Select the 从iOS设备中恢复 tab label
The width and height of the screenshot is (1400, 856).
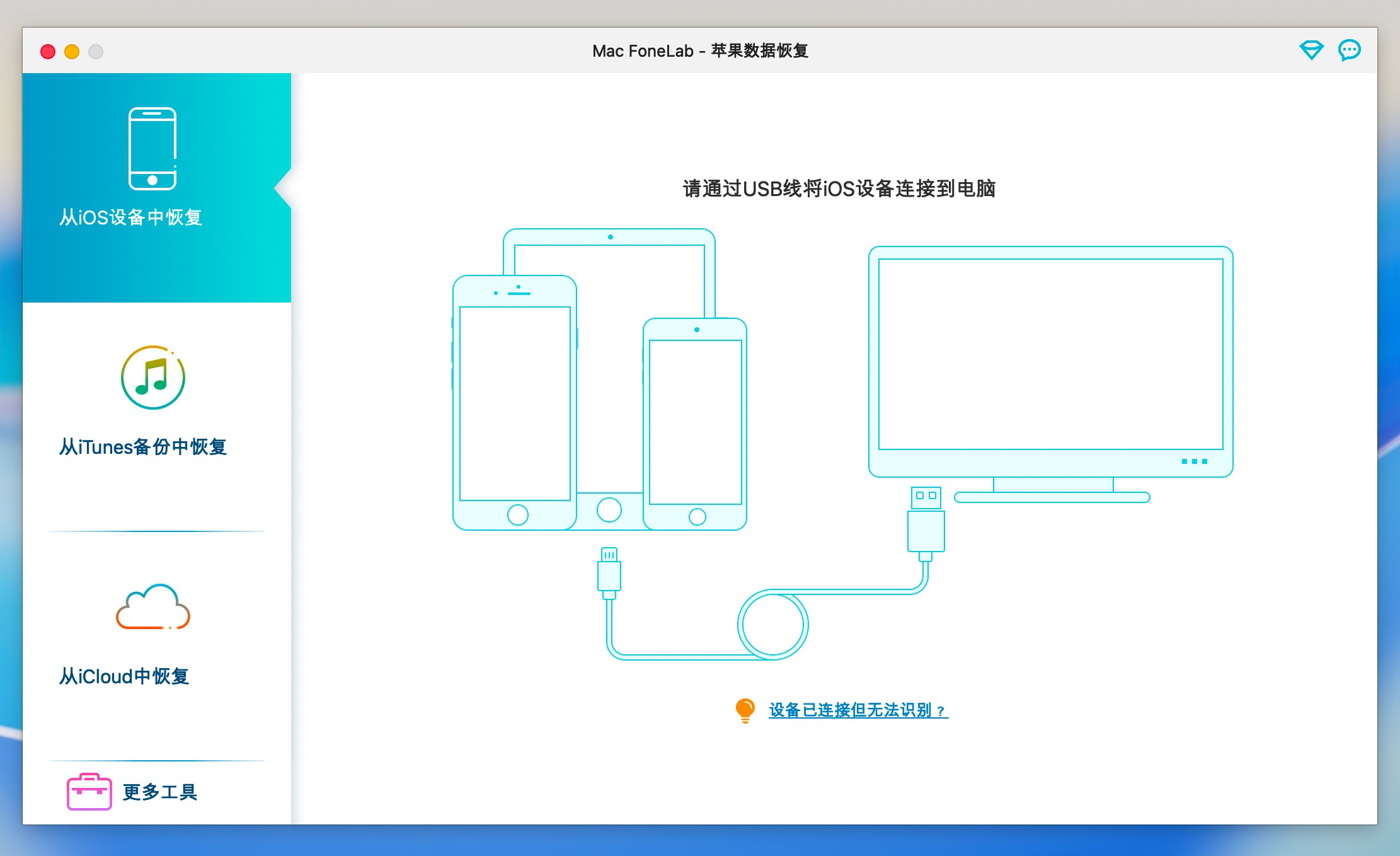(x=130, y=217)
